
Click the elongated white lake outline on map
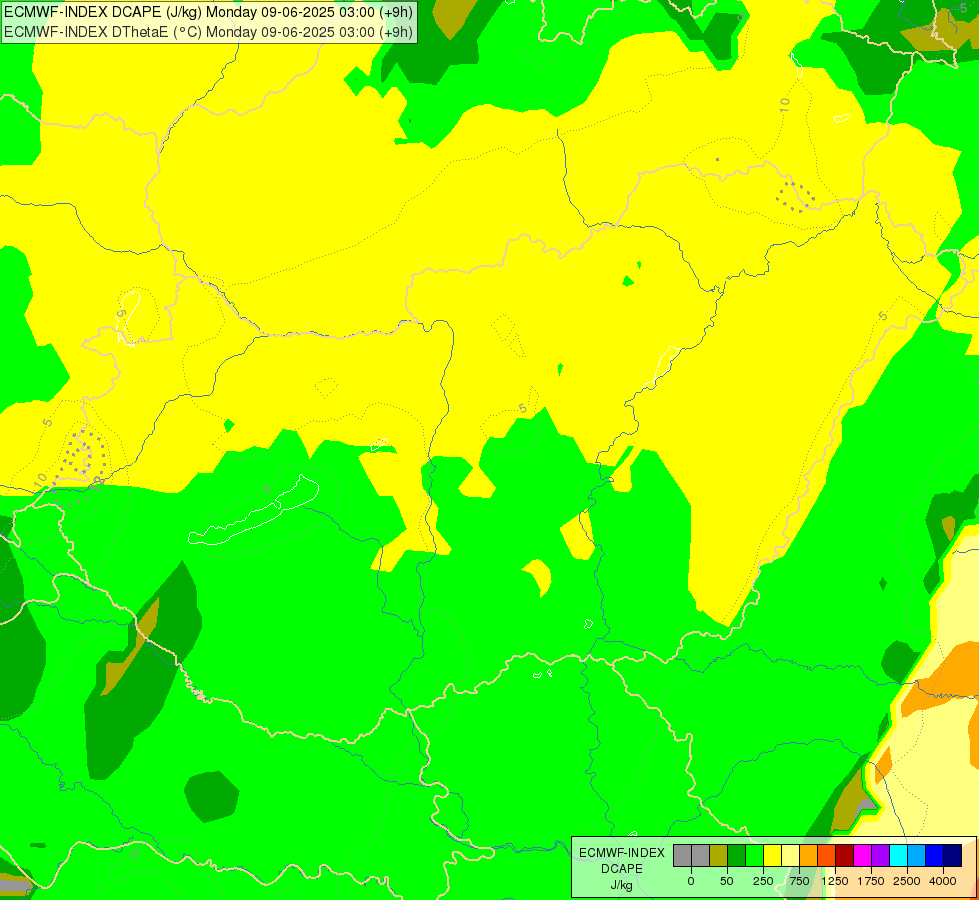[x=253, y=512]
